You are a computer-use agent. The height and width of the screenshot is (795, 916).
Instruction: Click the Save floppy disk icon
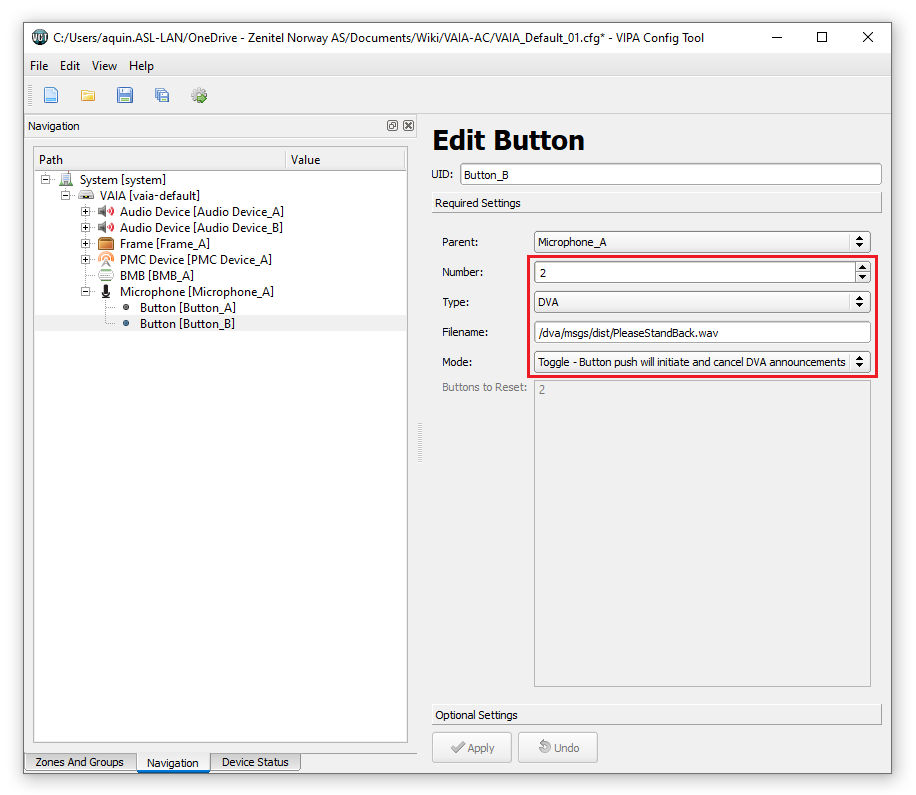pos(125,96)
